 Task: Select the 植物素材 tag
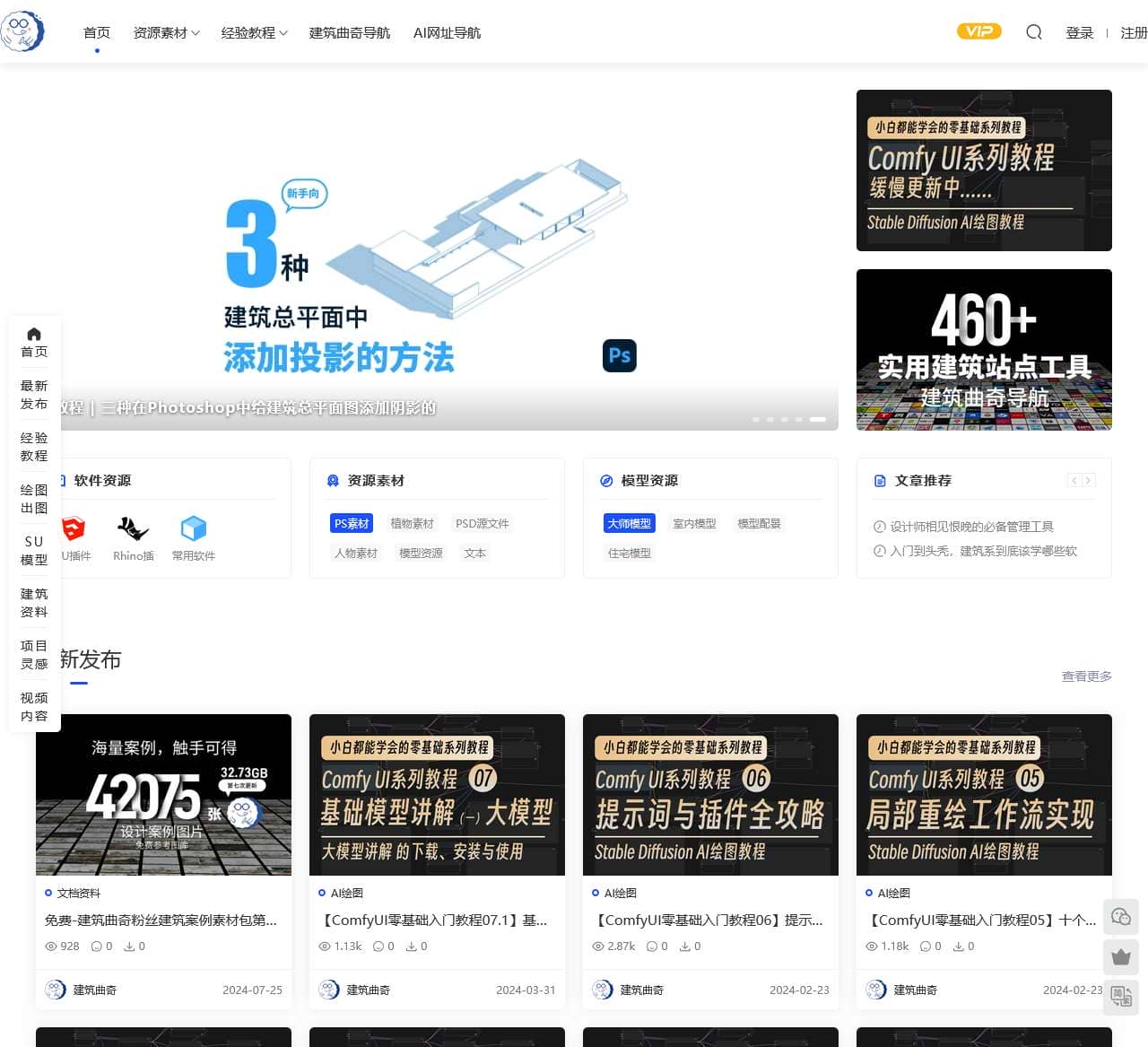(413, 524)
